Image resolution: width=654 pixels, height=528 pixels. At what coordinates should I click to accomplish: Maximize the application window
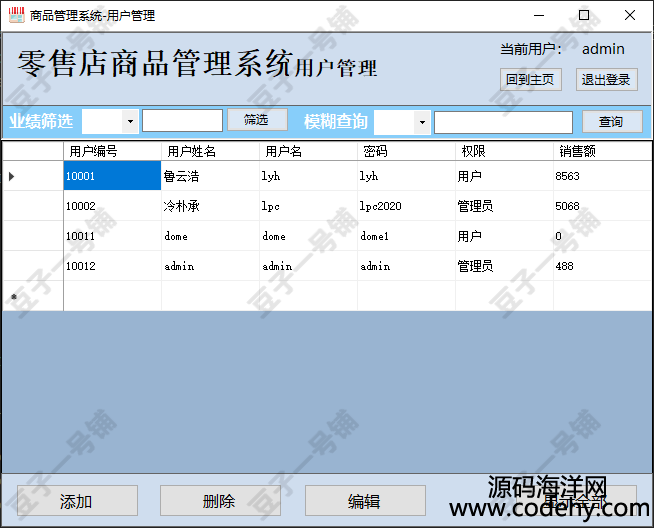click(584, 15)
